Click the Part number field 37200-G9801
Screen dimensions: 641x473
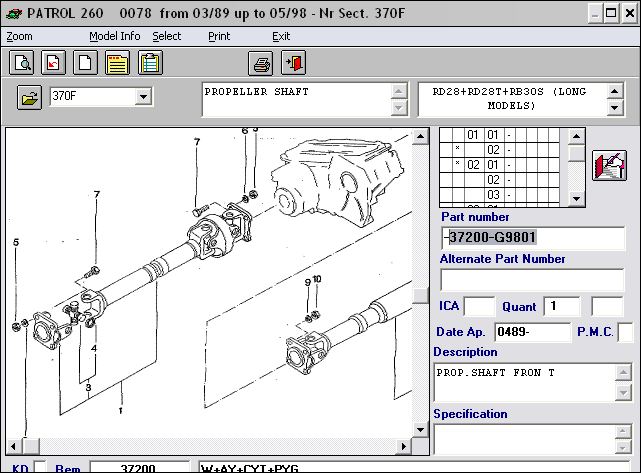pos(533,238)
